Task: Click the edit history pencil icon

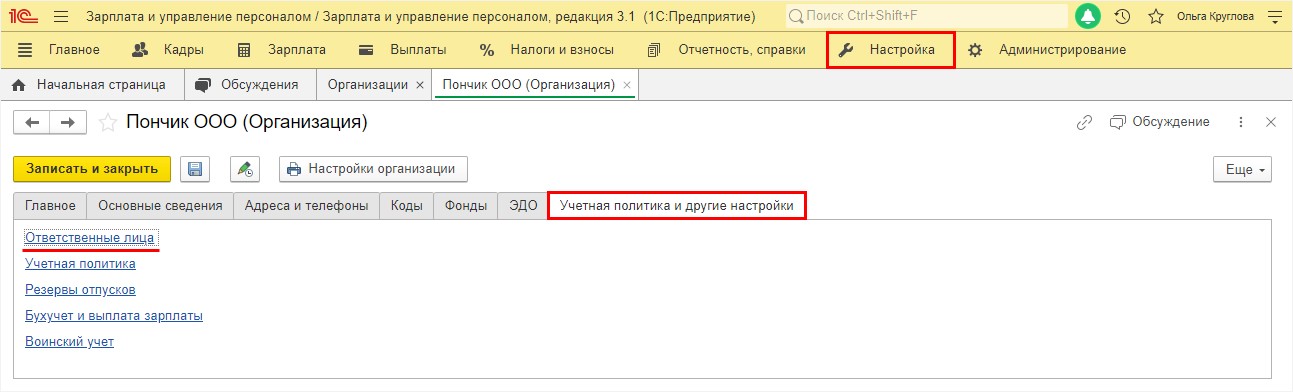Action: (245, 169)
